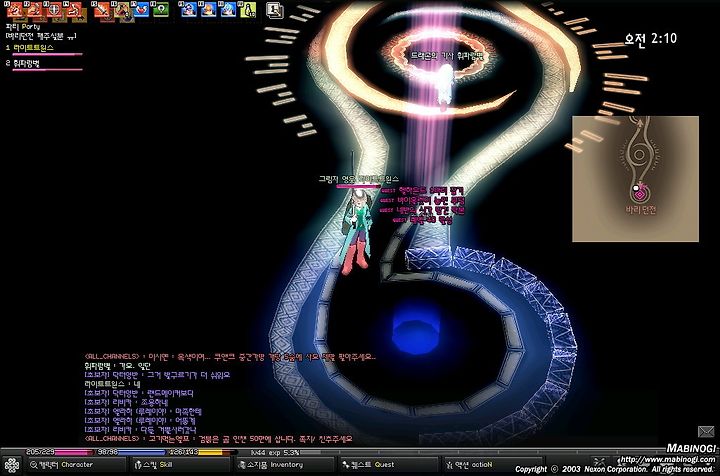The height and width of the screenshot is (476, 720).
Task: Select the skill icon right of the sword
Action: [x=122, y=9]
